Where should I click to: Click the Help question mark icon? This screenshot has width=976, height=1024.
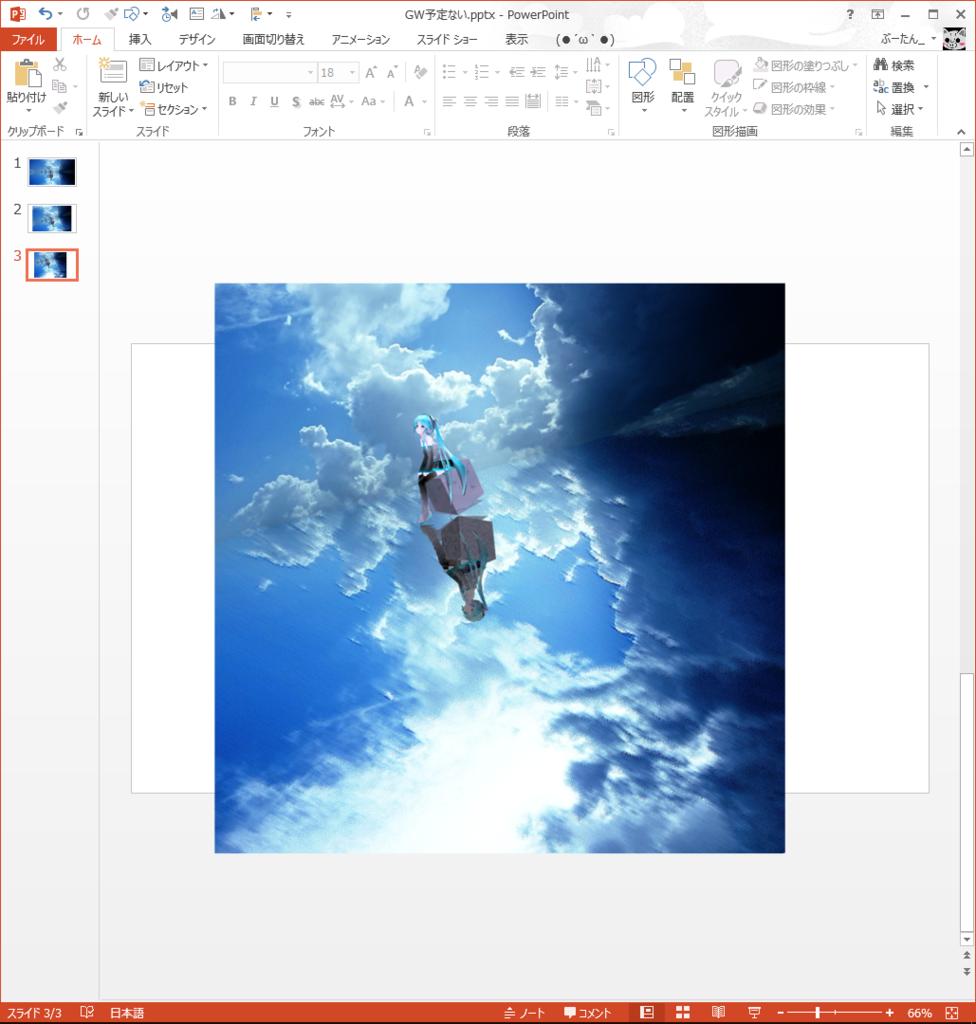click(x=850, y=14)
